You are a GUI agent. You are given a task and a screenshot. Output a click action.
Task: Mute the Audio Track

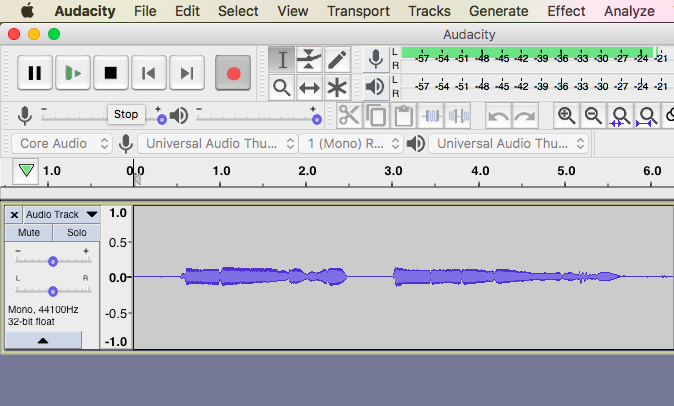pos(29,232)
